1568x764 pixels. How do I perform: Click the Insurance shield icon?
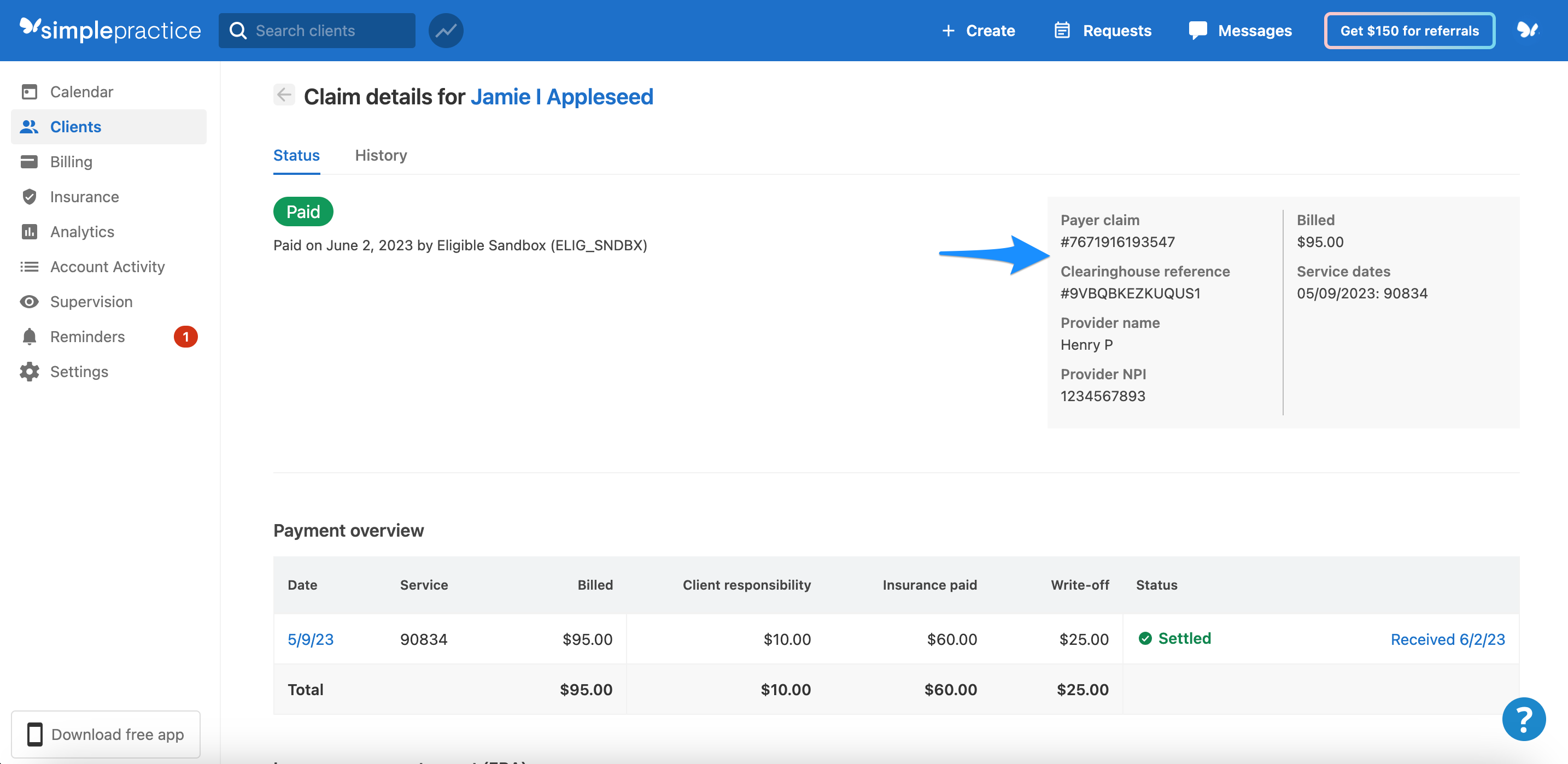tap(29, 197)
